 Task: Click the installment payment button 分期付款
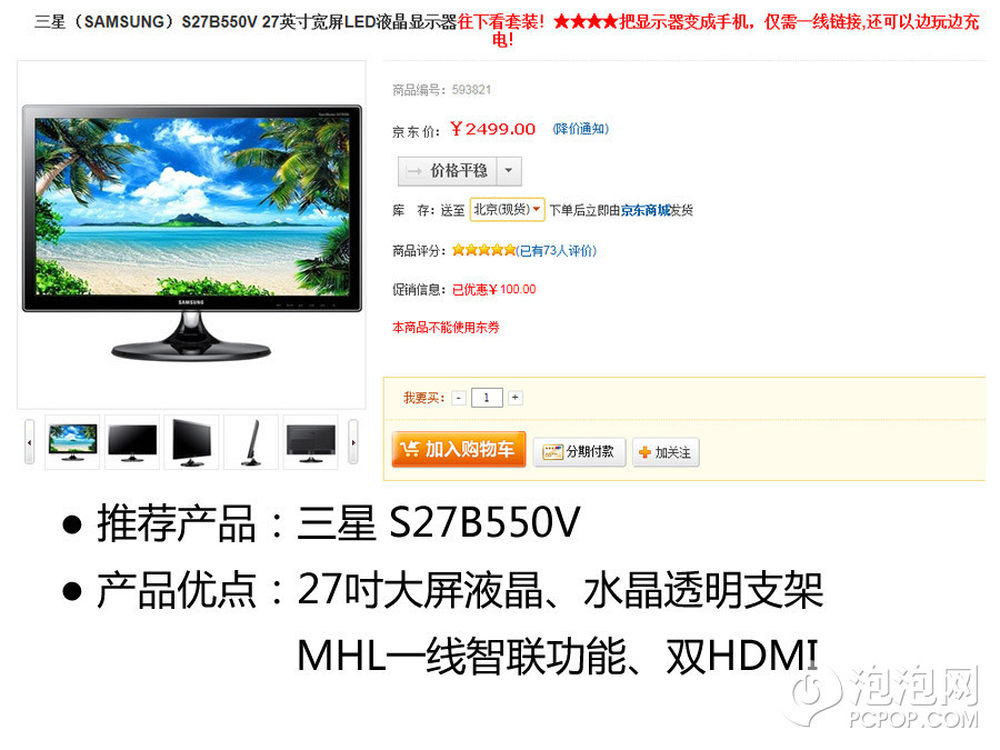pos(579,452)
